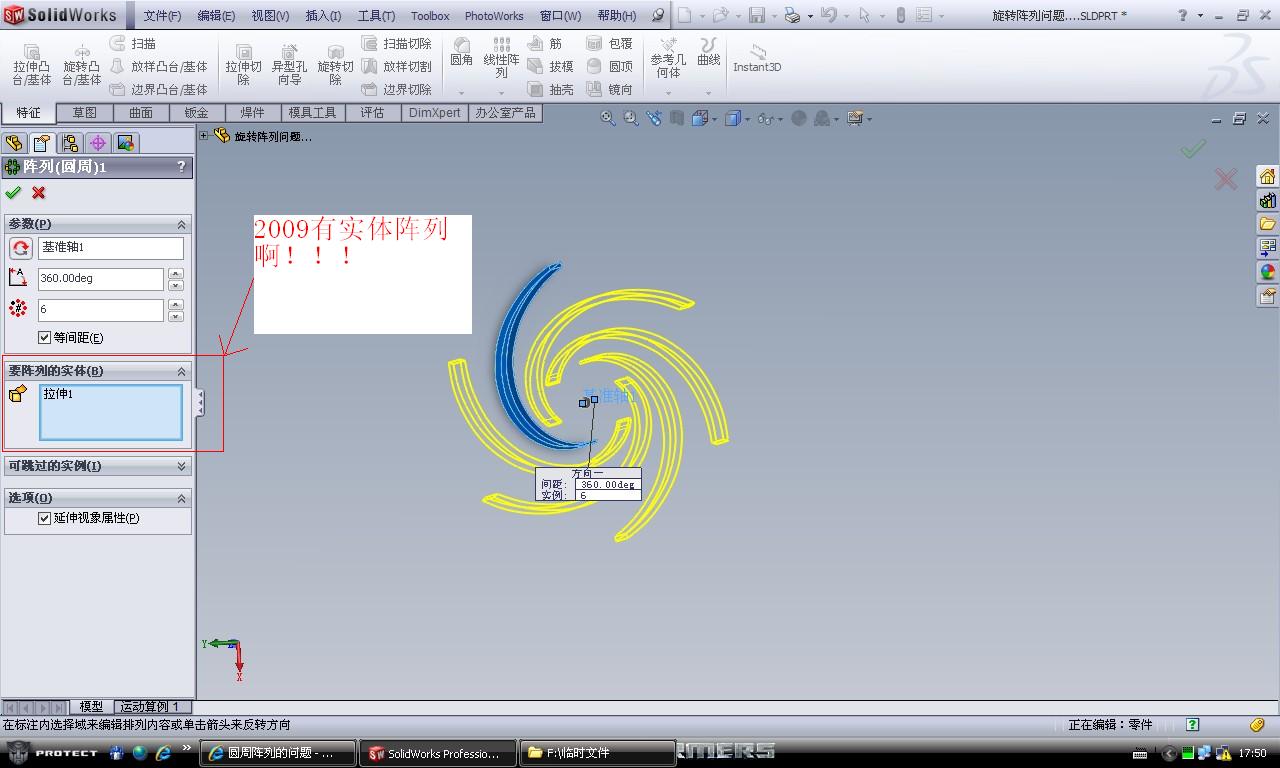Open the DimXpertManager tab icon

(97, 143)
